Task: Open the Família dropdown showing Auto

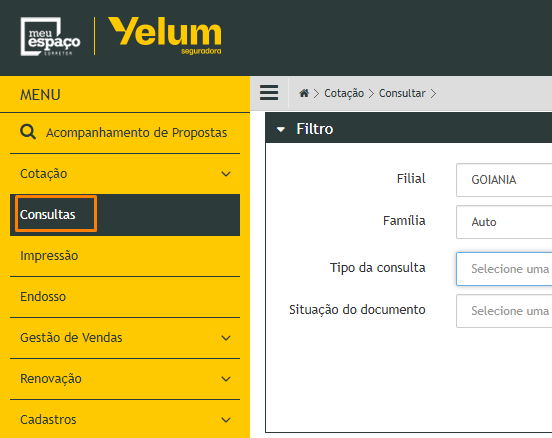Action: pyautogui.click(x=504, y=222)
